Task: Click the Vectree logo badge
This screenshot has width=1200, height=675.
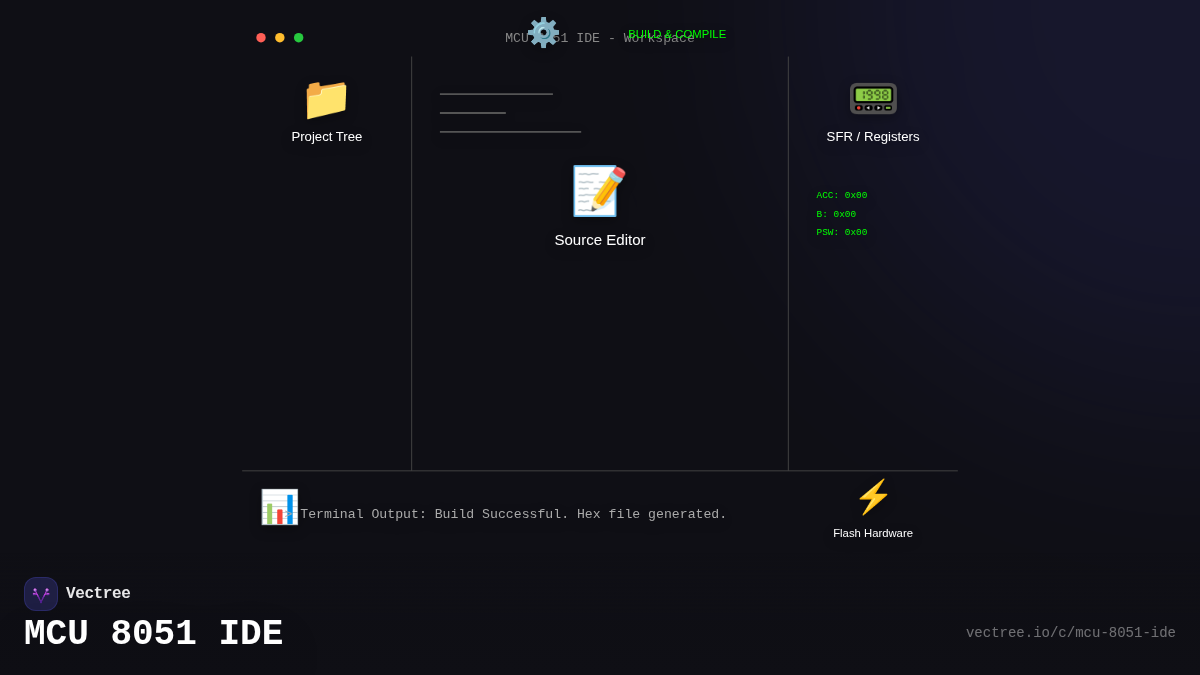Action: tap(40, 593)
